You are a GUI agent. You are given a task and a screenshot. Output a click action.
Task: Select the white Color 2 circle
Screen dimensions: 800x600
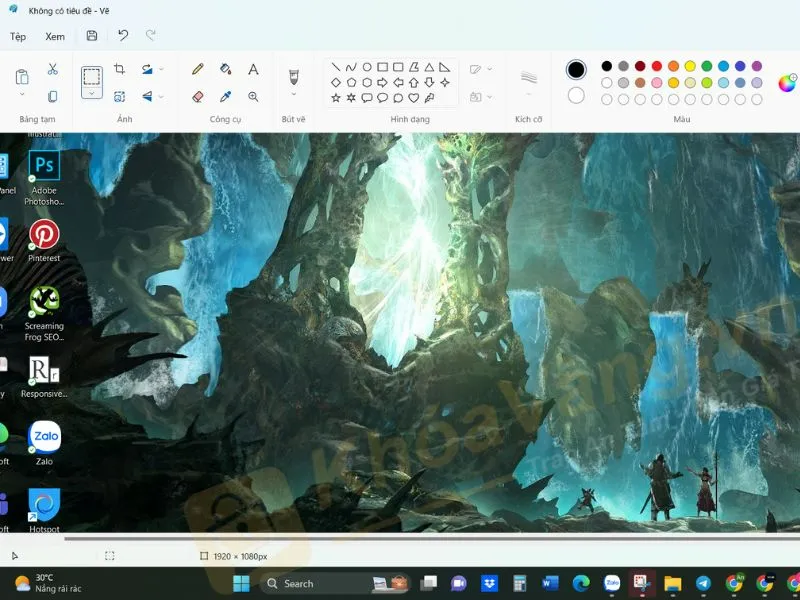576,96
